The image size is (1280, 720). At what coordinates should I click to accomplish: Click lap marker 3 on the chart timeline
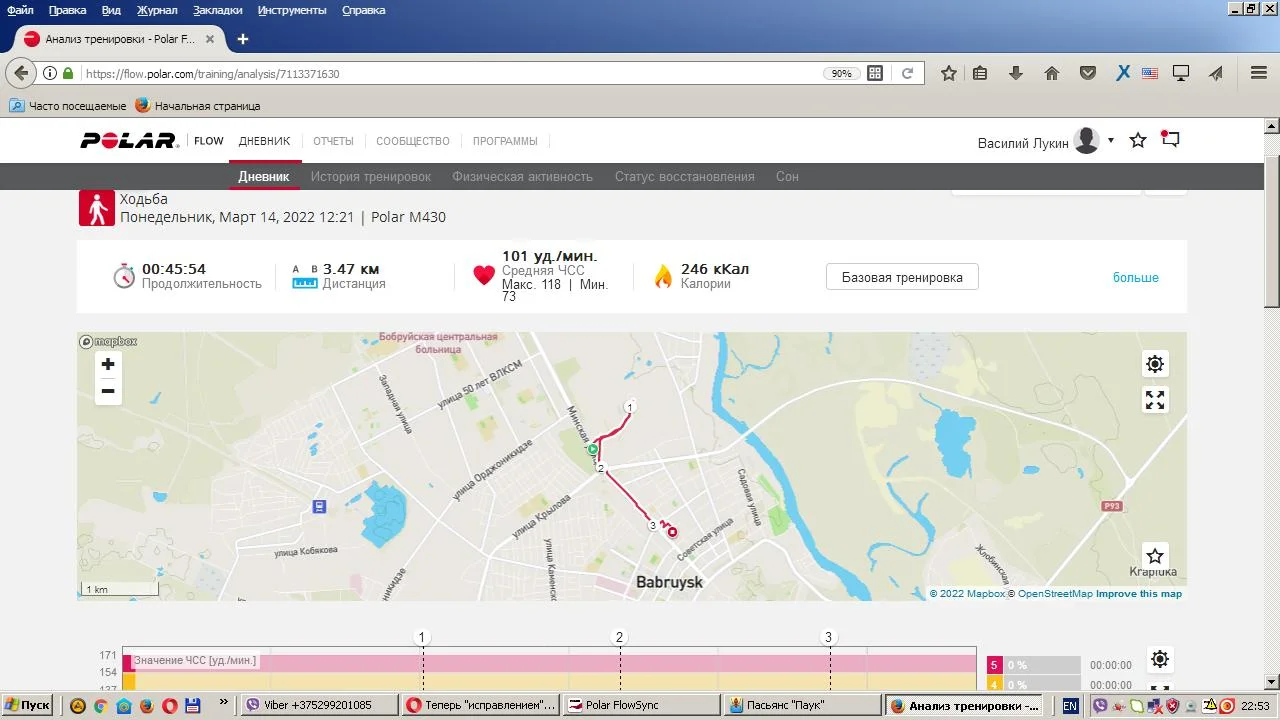(x=828, y=638)
